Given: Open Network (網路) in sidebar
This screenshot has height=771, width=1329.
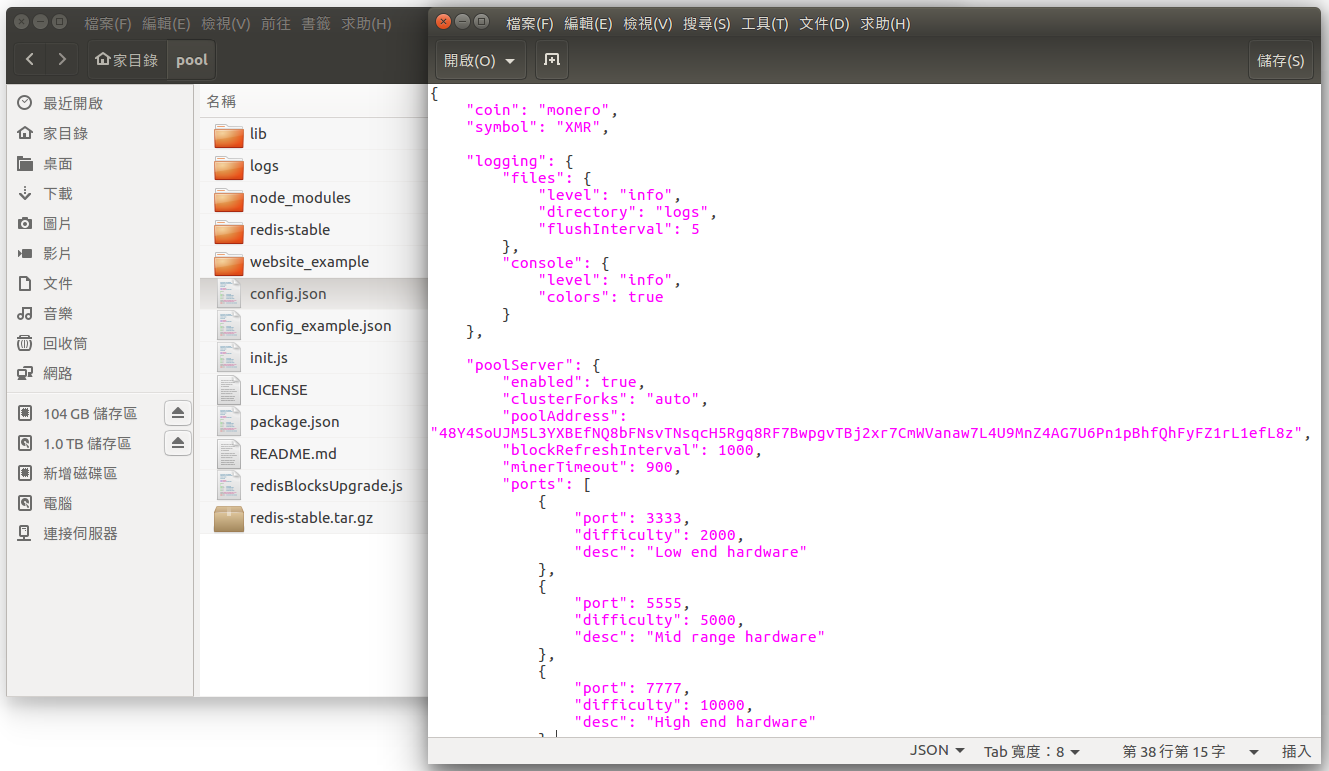Looking at the screenshot, I should 99,373.
